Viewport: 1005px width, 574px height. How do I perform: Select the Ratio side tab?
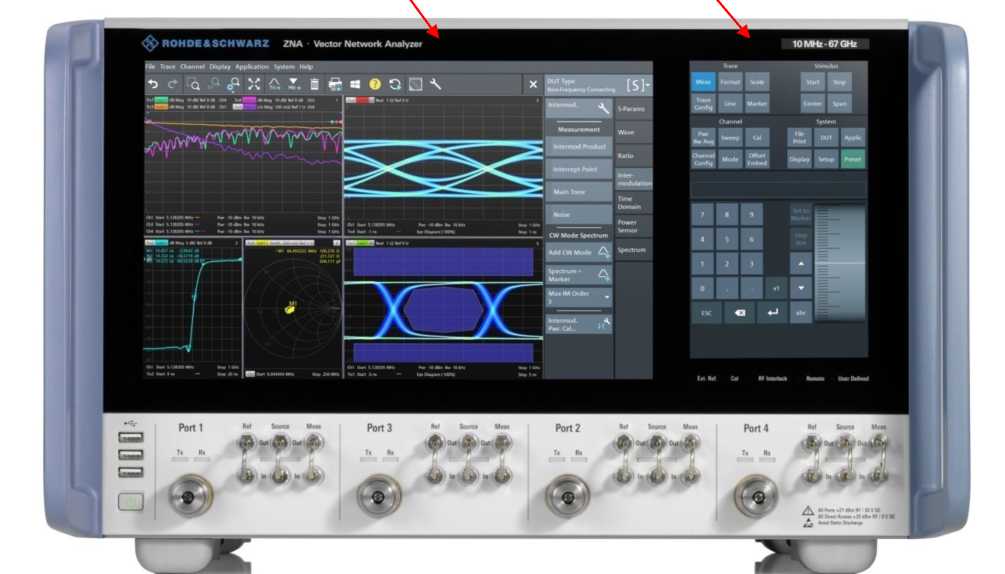coord(633,156)
